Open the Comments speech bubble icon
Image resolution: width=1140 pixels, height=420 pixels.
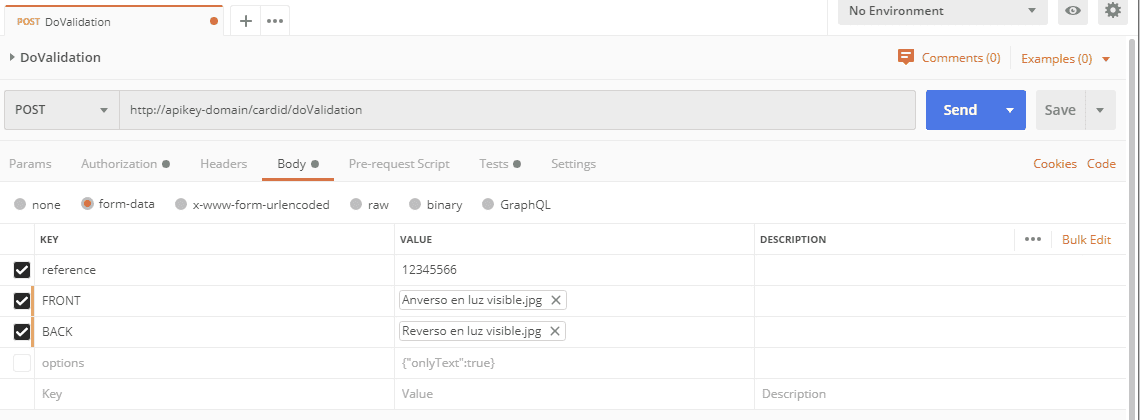906,57
